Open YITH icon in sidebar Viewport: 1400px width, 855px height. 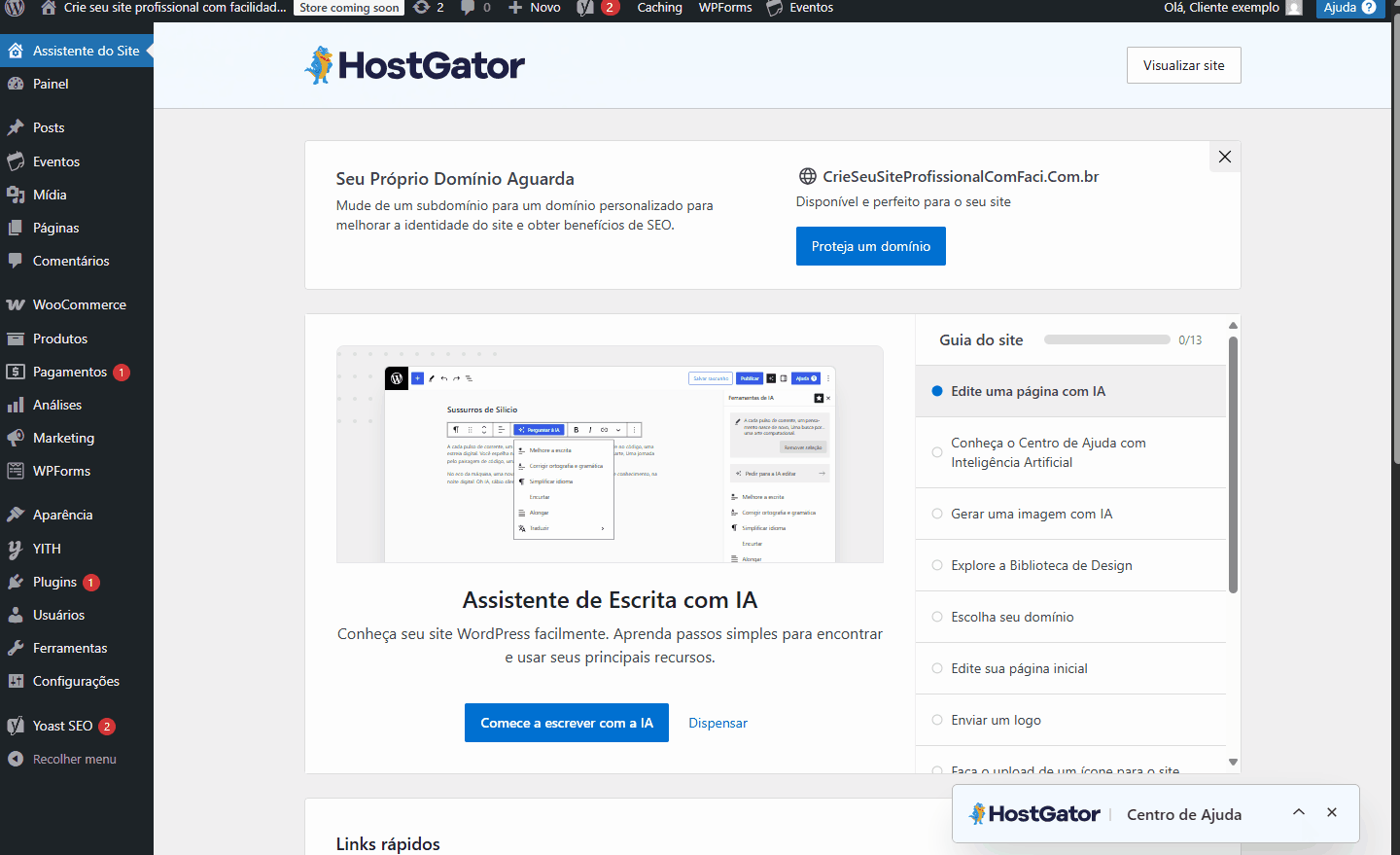(16, 549)
